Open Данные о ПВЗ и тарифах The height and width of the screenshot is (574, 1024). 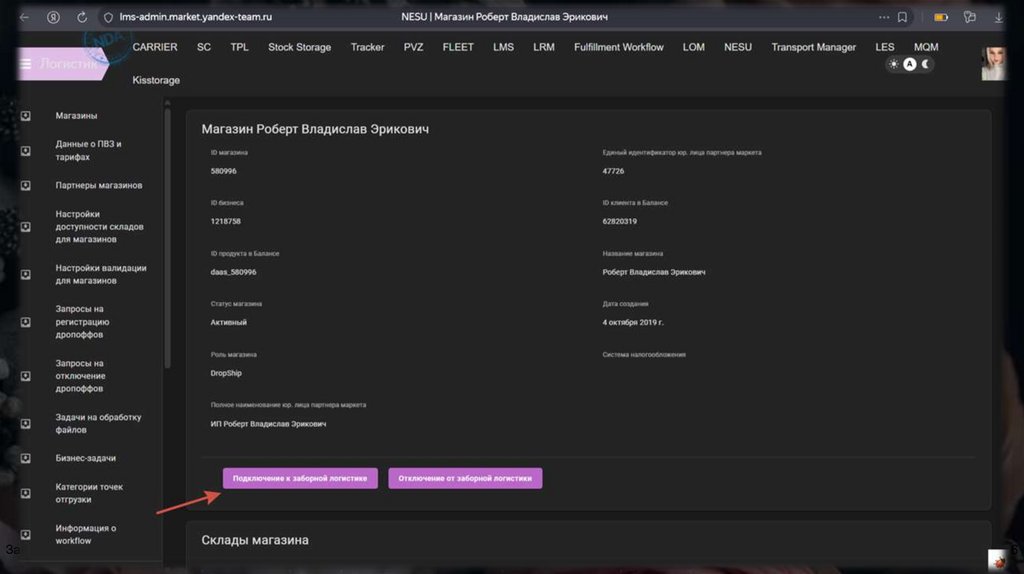click(x=88, y=150)
